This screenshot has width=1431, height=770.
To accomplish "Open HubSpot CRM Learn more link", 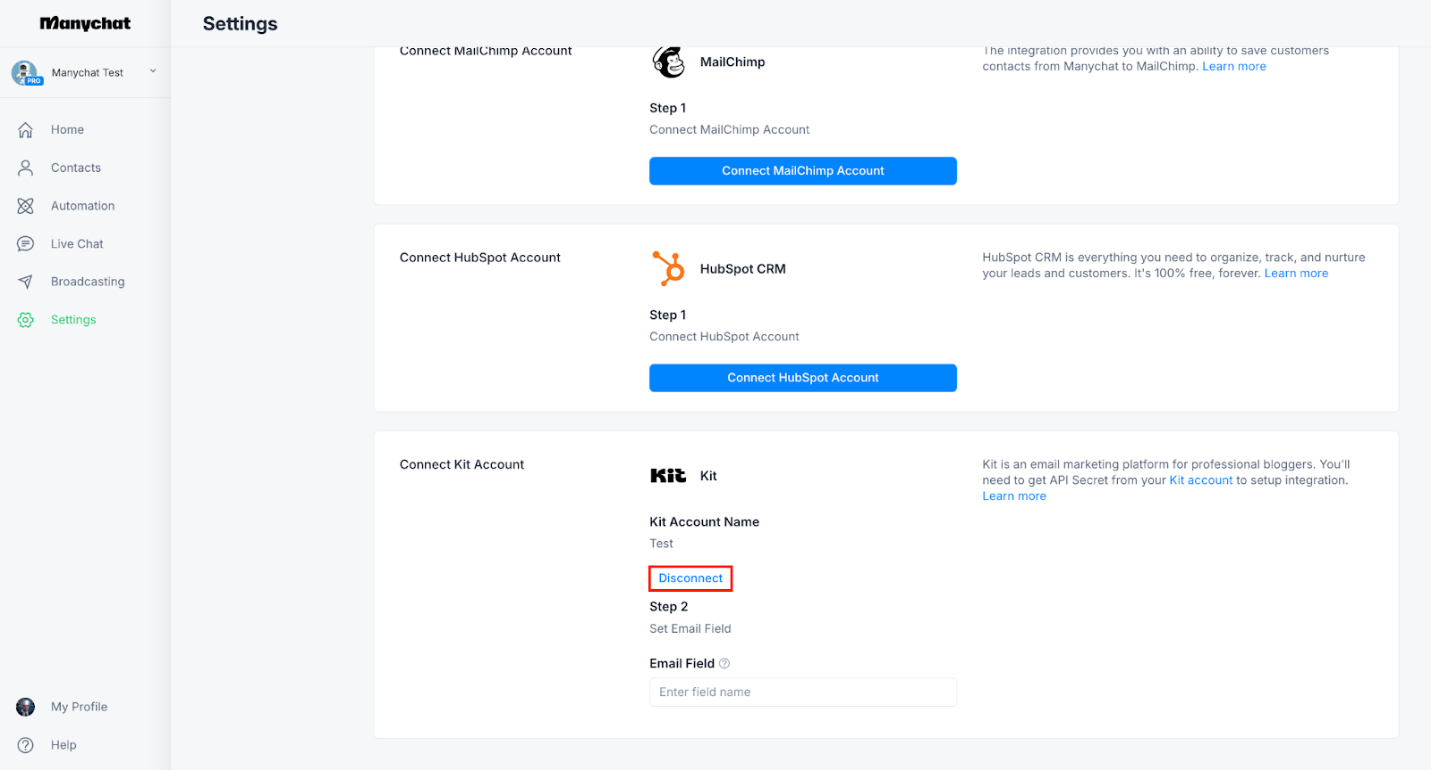I will coord(1296,273).
